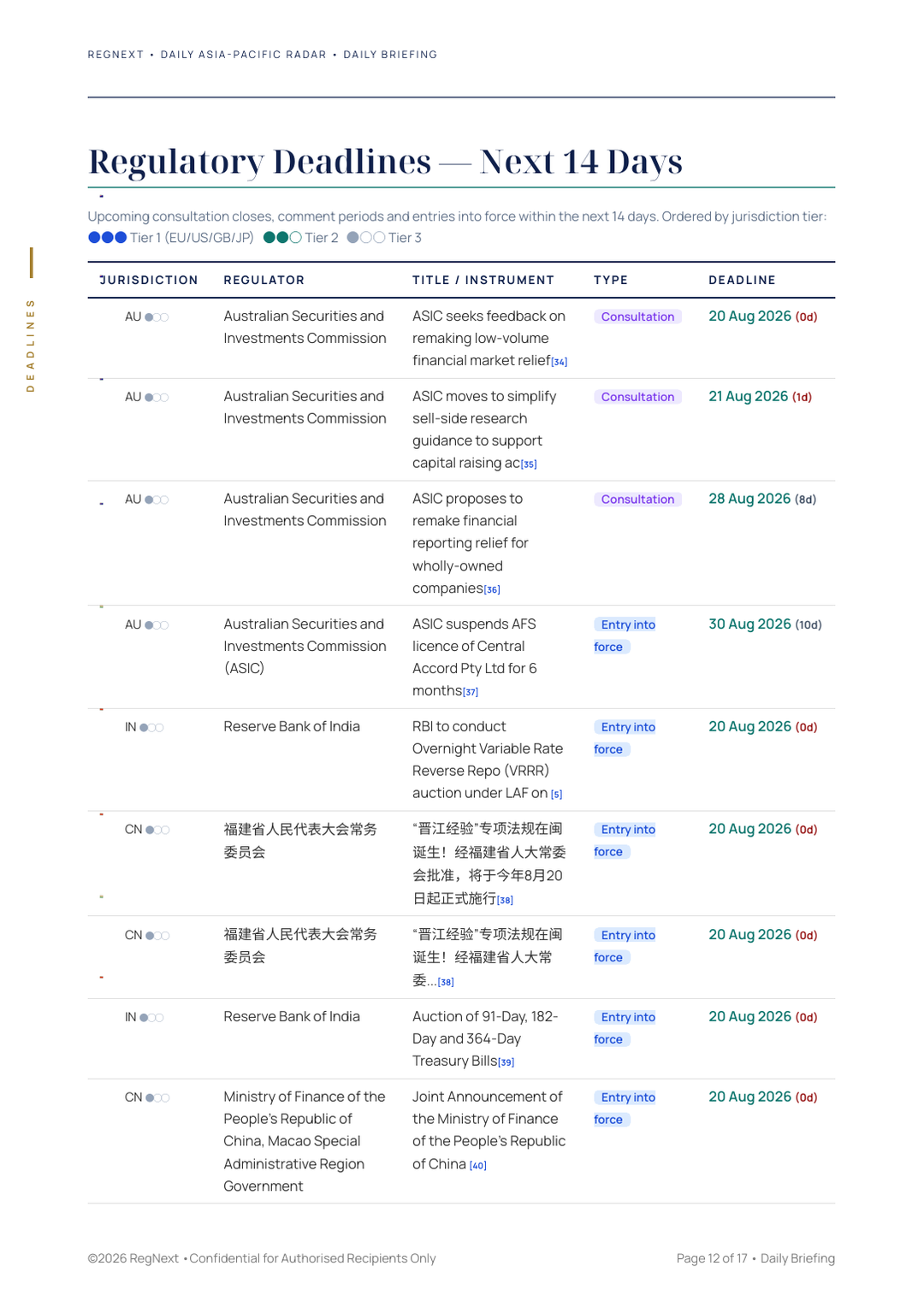Click tier dots in VRRR auction row
924x1307 pixels.
click(x=151, y=728)
